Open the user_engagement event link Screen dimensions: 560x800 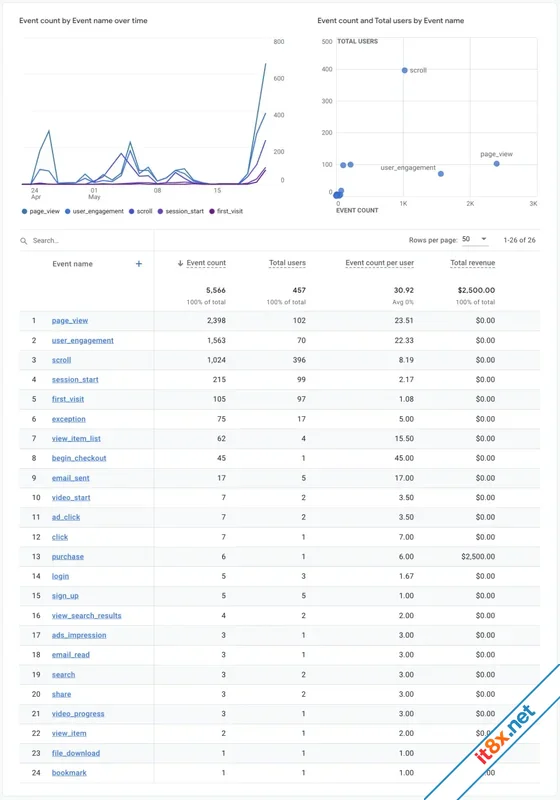click(x=83, y=340)
